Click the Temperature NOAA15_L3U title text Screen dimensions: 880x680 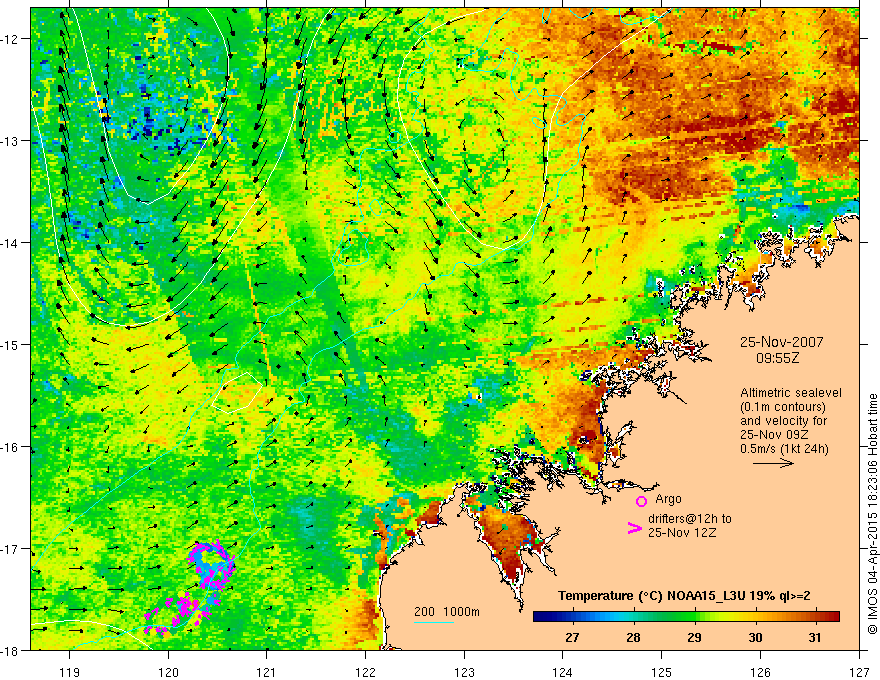point(684,596)
